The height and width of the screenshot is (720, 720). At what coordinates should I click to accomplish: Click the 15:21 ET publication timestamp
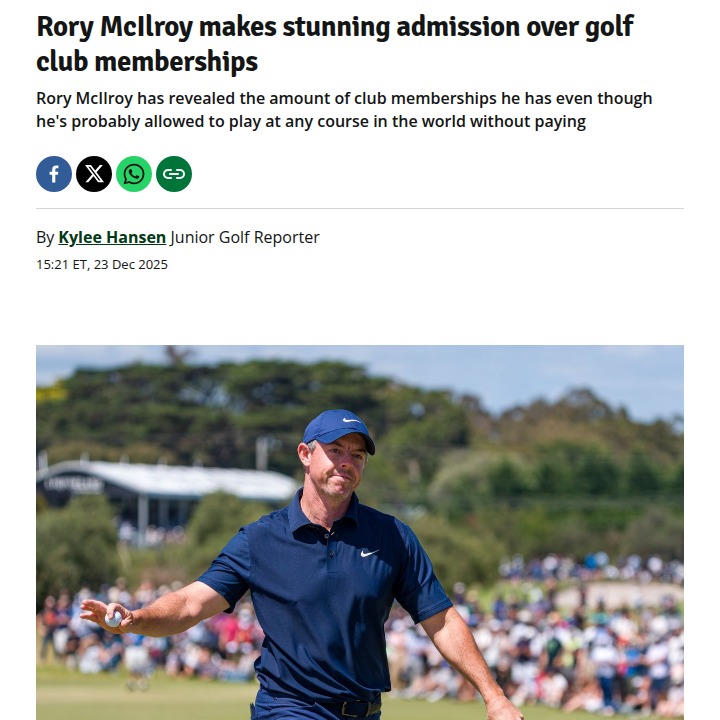point(102,265)
